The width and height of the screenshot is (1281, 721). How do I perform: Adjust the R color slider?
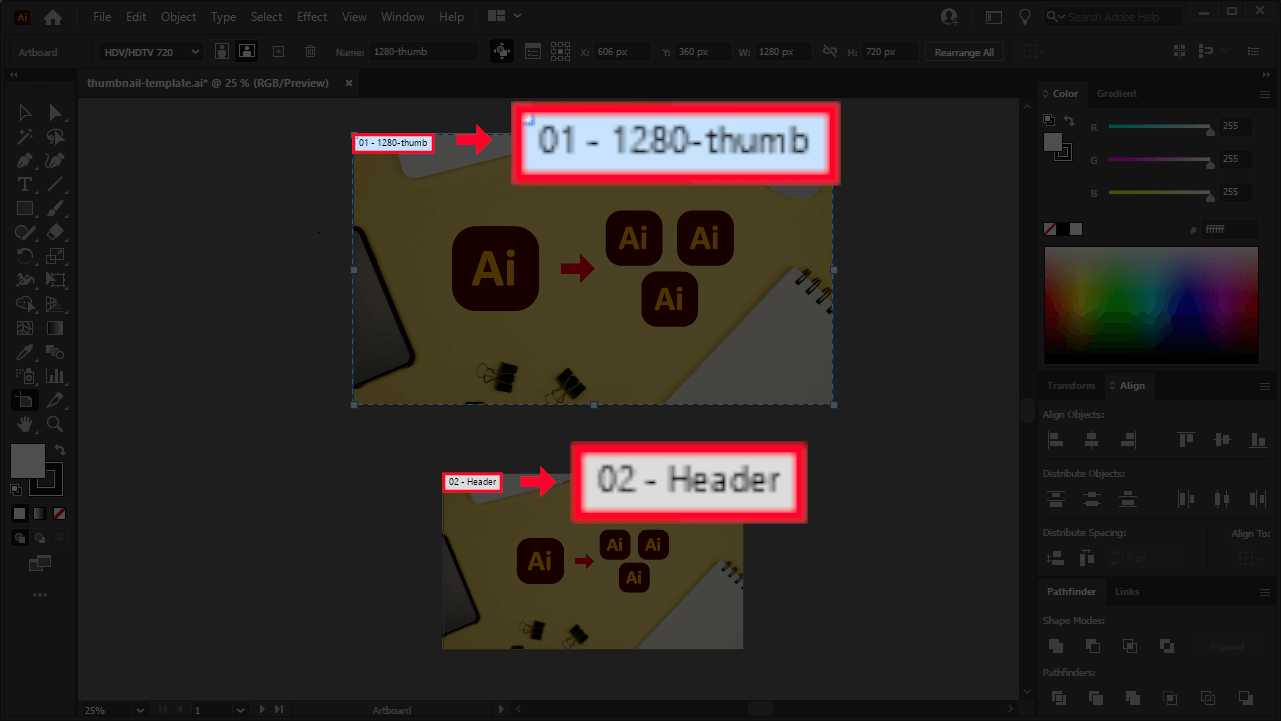click(x=1160, y=127)
